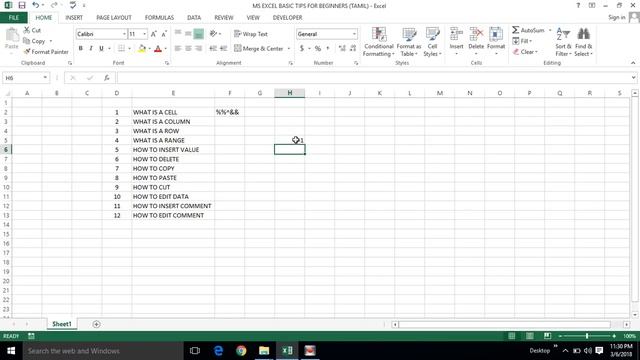Adjust the zoom slider handle

point(587,336)
